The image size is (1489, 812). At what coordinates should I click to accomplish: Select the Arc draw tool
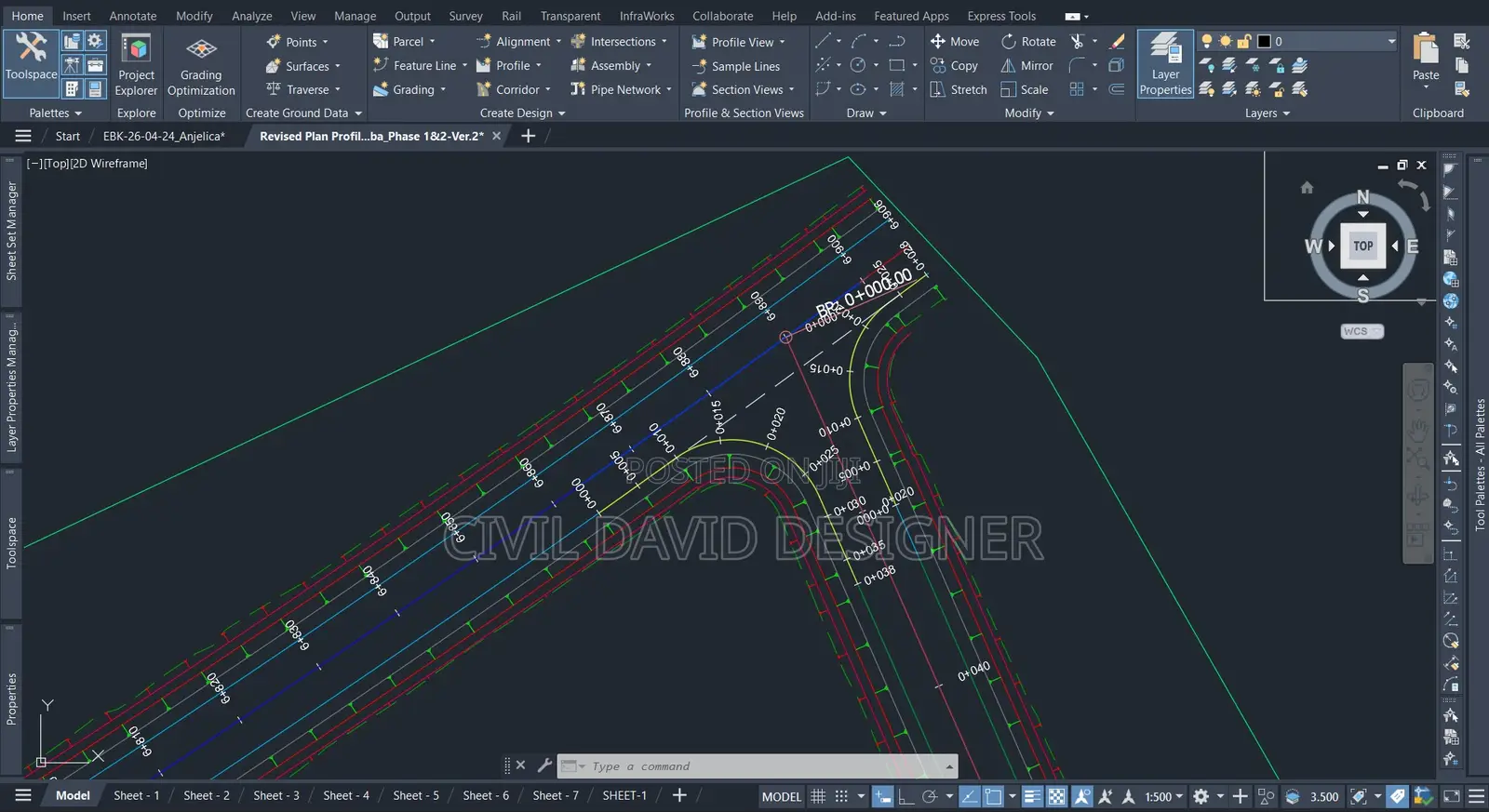(x=859, y=41)
